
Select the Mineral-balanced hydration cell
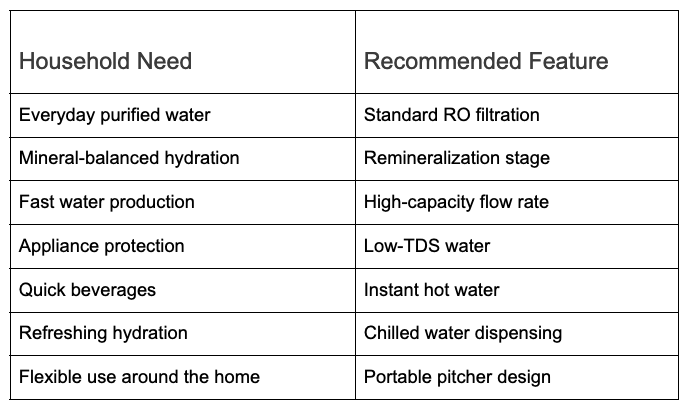pyautogui.click(x=183, y=159)
